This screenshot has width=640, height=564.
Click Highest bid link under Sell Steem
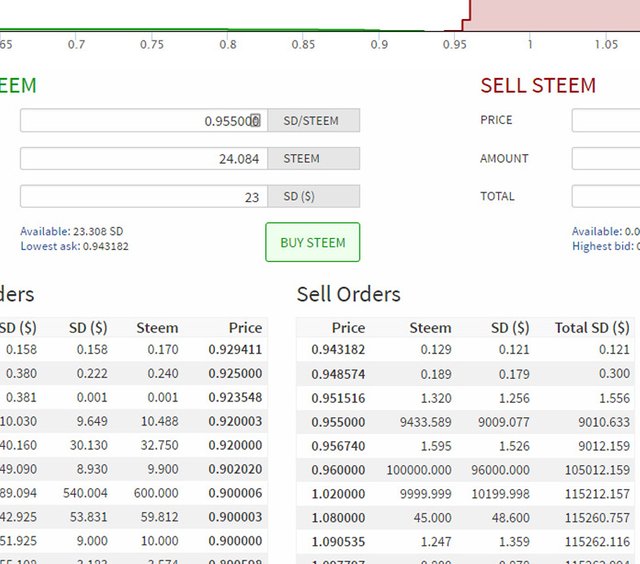click(x=606, y=246)
